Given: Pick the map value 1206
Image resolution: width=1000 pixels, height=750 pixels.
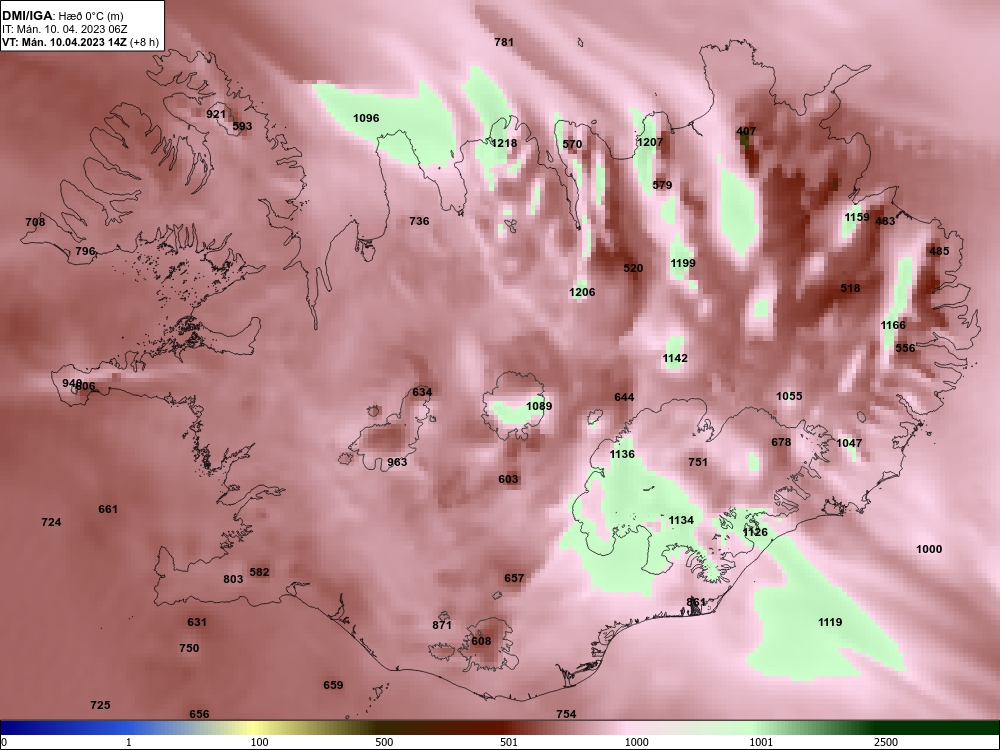Looking at the screenshot, I should (582, 292).
